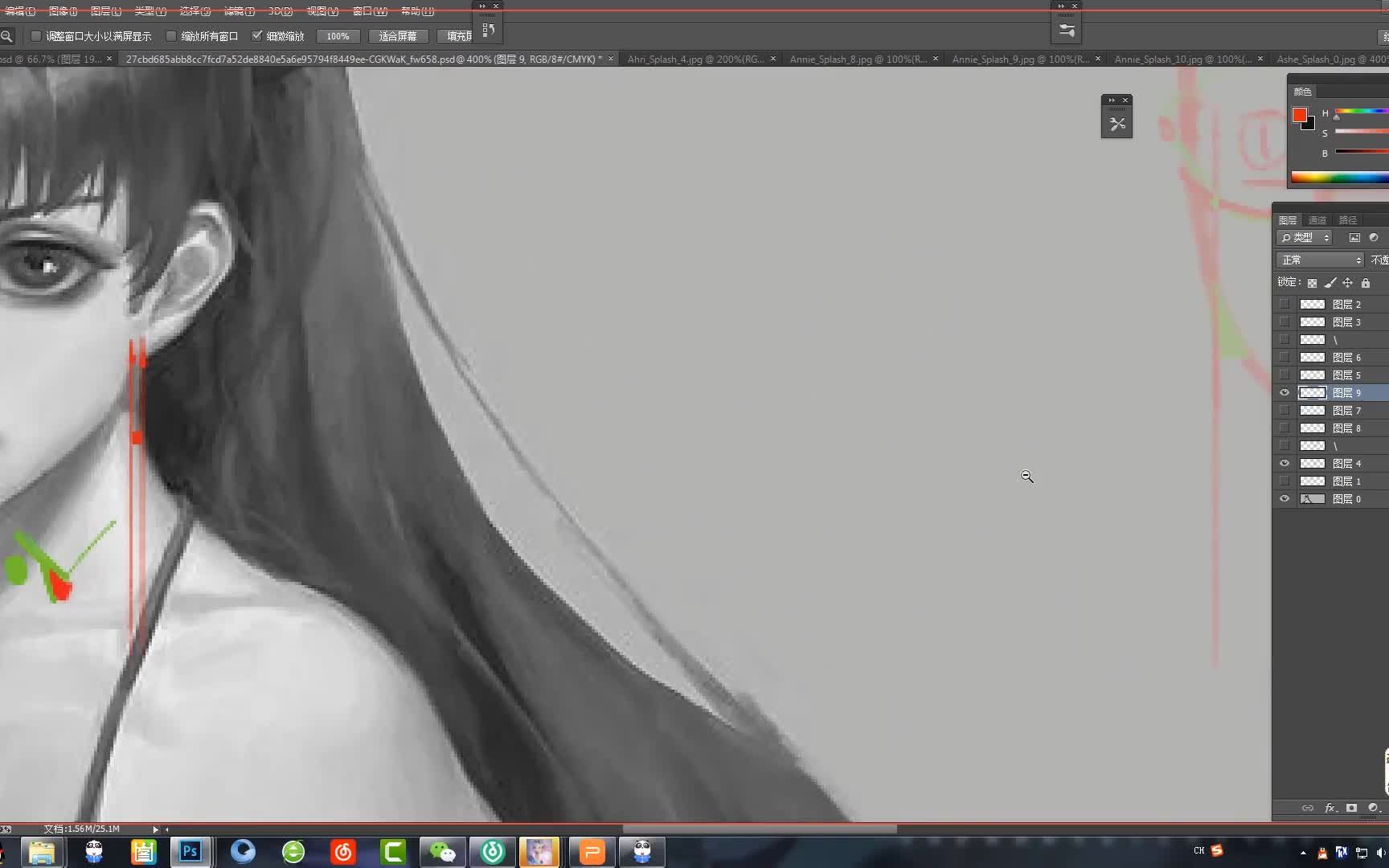
Task: Lock image pixels brush icon
Action: [x=1330, y=283]
